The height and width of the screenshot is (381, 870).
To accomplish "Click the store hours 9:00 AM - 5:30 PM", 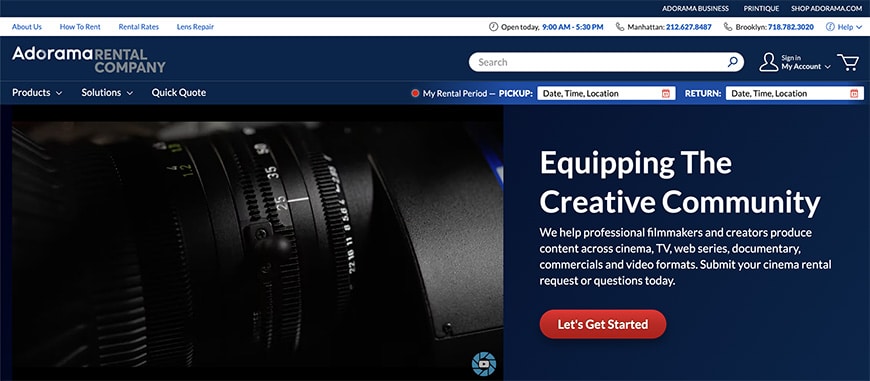I will coord(573,27).
